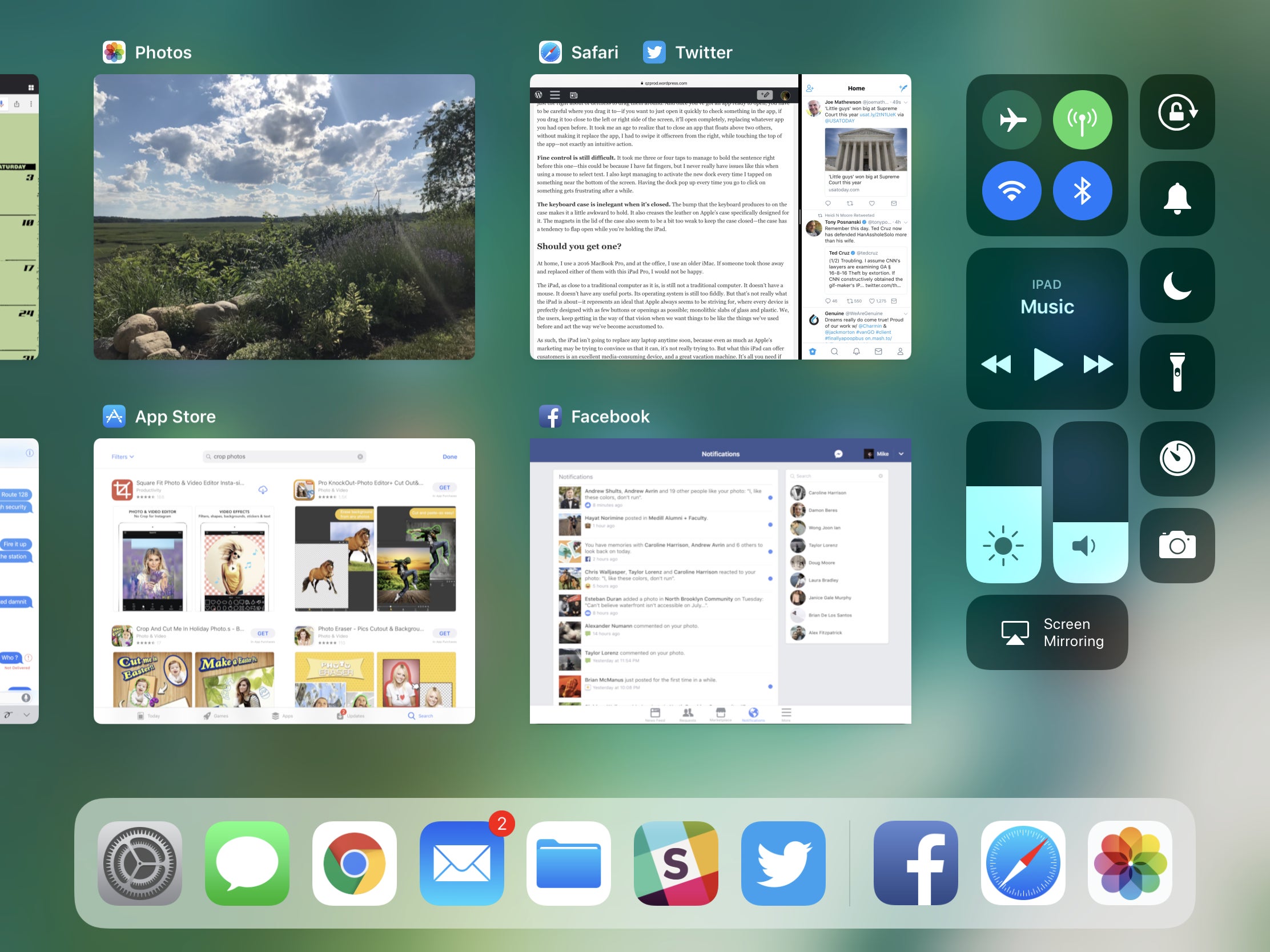
Task: Select the Photos app card thumbnail
Action: [x=284, y=217]
